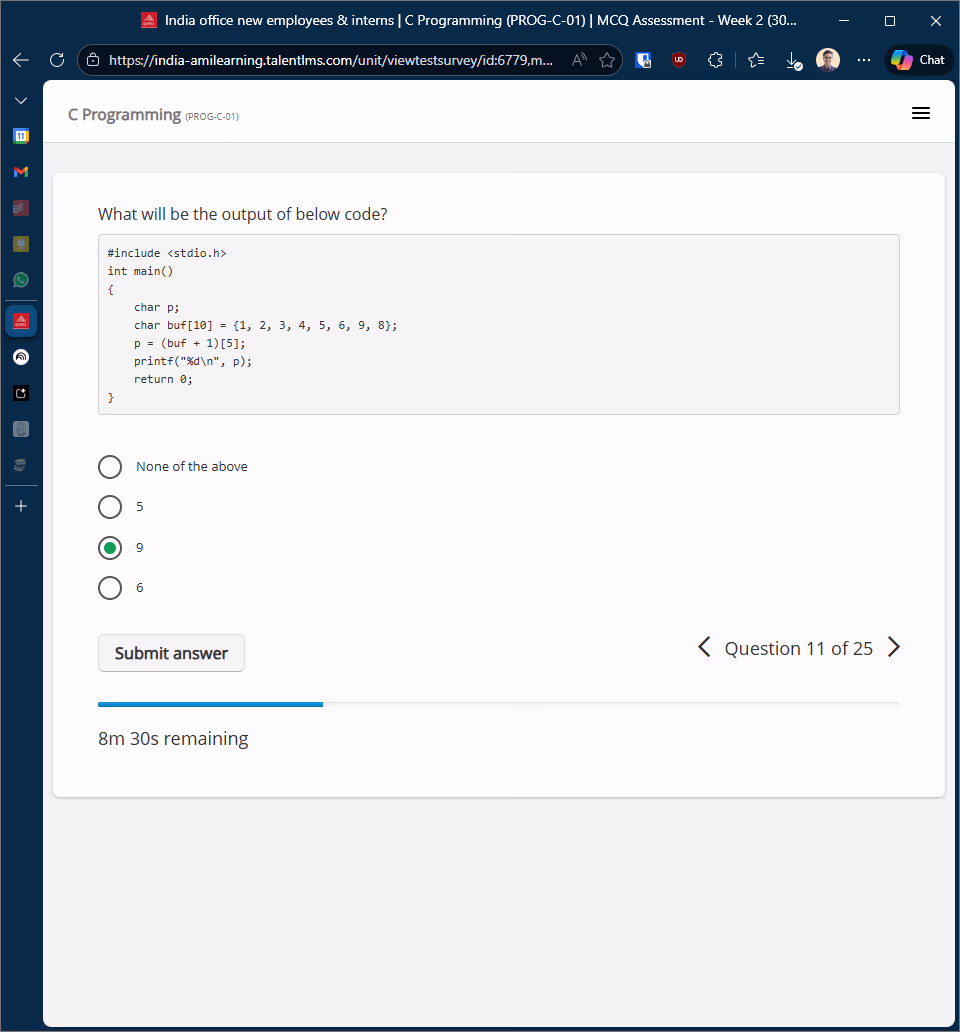This screenshot has height=1032, width=960.
Task: Open Copilot Chat button
Action: tap(918, 60)
